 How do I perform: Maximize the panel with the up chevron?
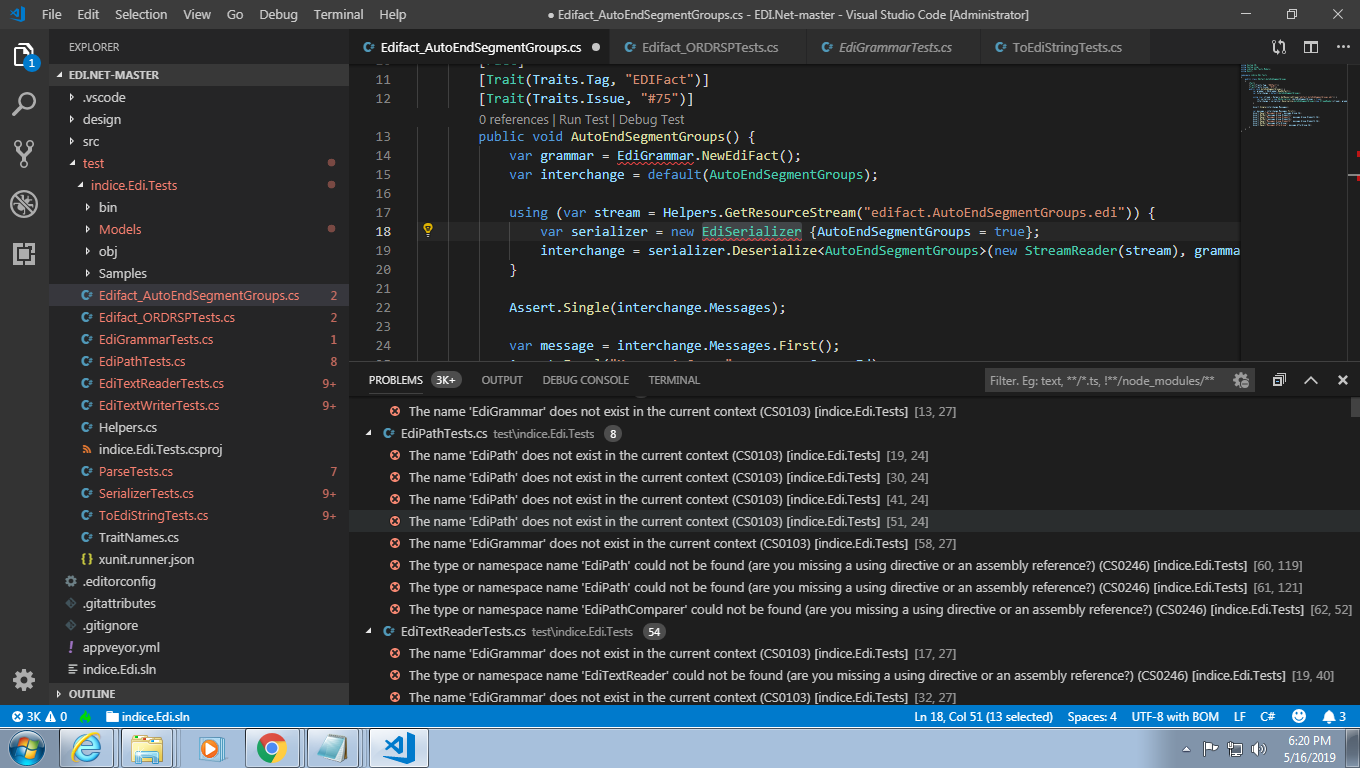tap(1311, 380)
